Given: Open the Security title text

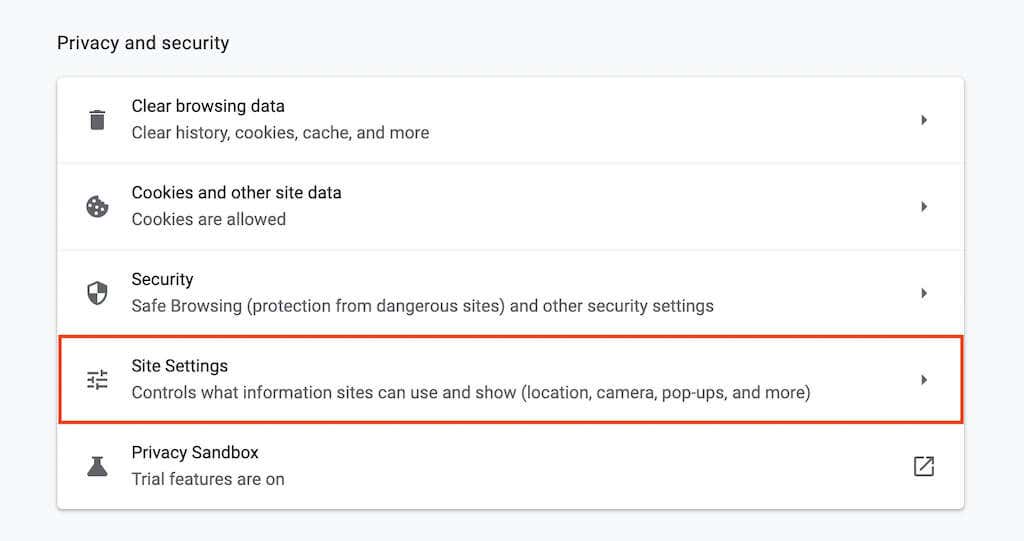Looking at the screenshot, I should pos(162,279).
